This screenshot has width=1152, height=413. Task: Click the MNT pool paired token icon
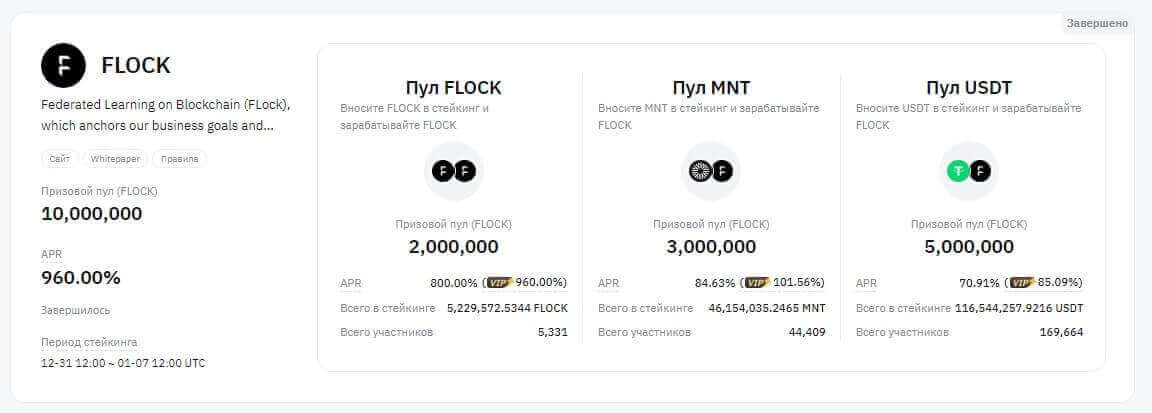point(711,171)
